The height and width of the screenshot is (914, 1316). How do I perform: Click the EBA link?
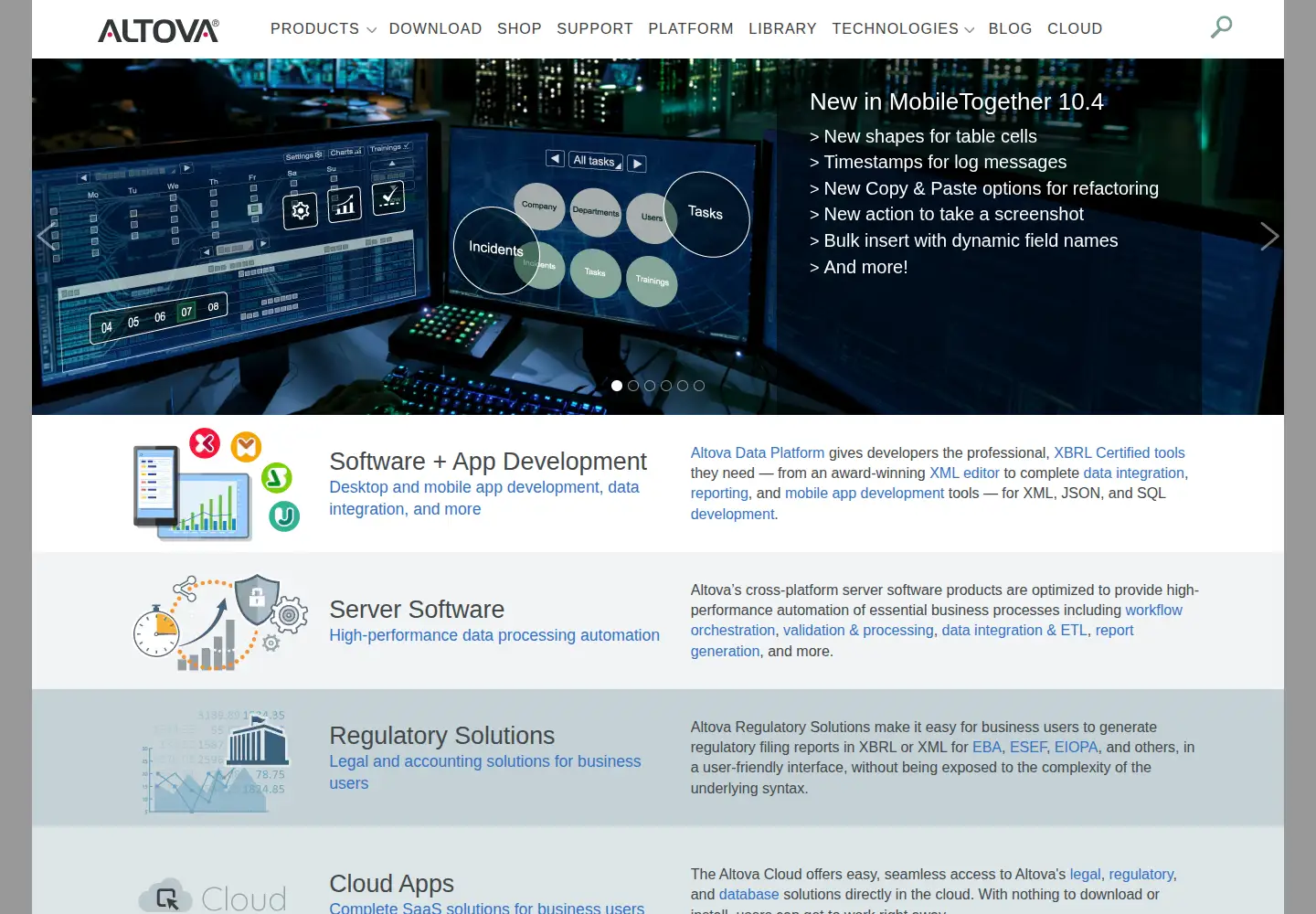click(x=987, y=747)
